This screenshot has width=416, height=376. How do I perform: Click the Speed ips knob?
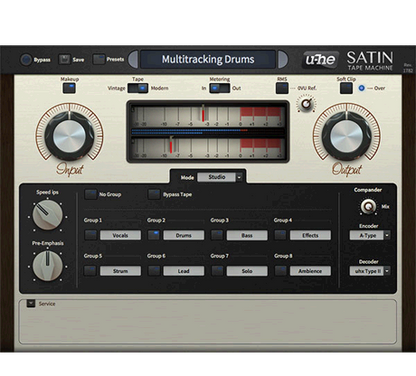click(47, 215)
